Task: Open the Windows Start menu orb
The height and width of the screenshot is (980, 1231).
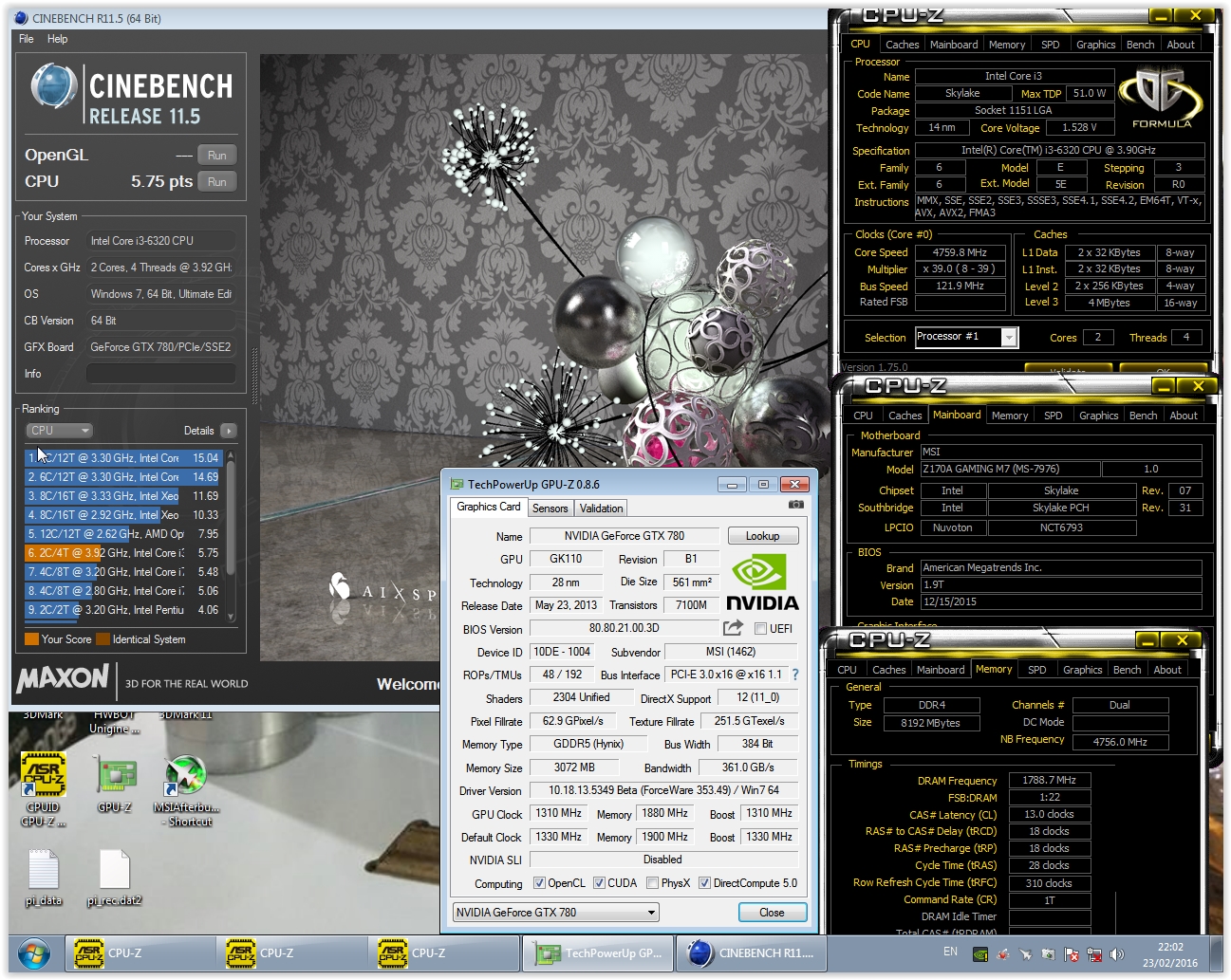Action: pos(34,953)
